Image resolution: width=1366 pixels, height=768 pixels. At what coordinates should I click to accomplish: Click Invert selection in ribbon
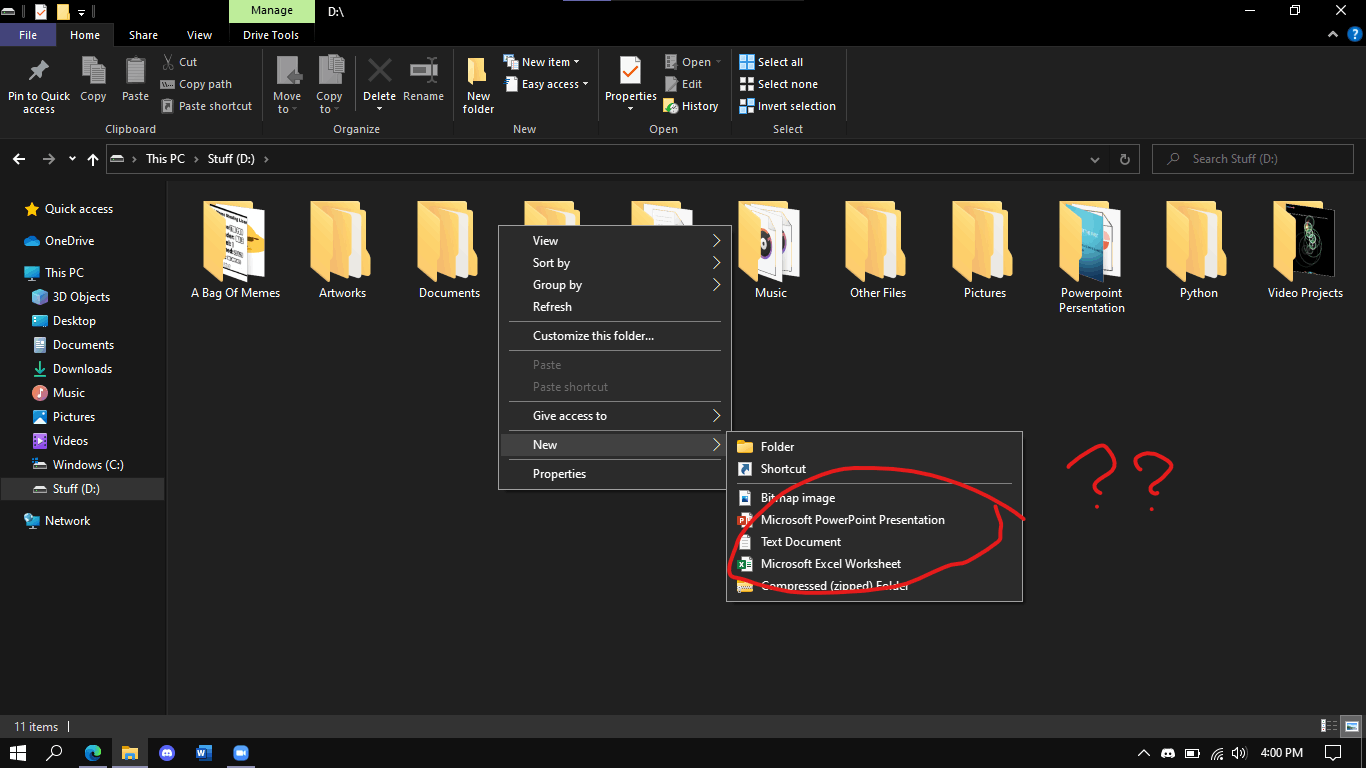pos(787,106)
